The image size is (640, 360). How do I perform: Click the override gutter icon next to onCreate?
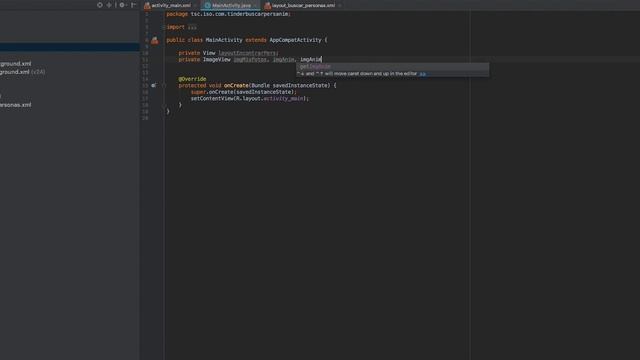click(153, 85)
